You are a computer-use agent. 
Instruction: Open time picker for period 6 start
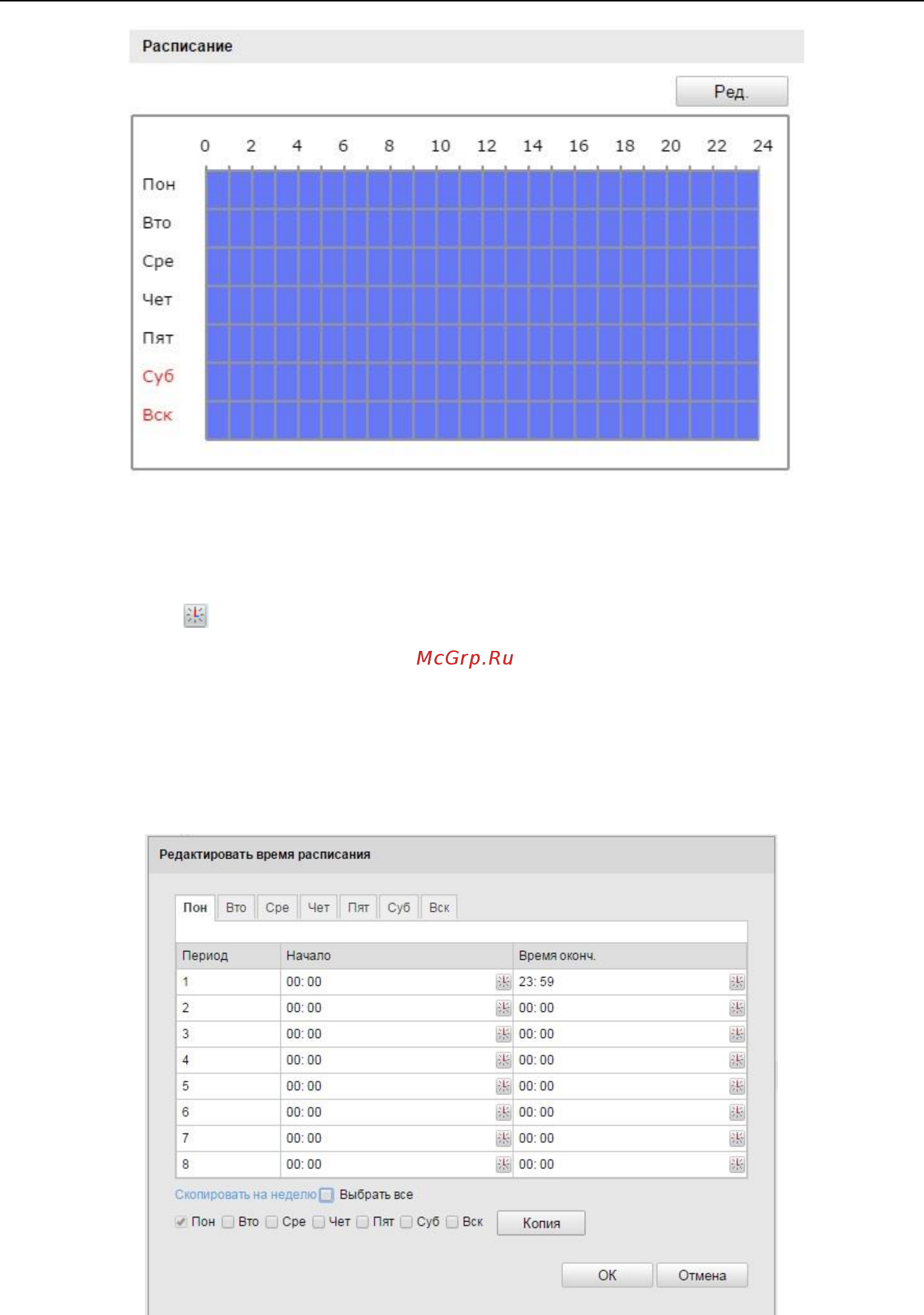tap(503, 1112)
